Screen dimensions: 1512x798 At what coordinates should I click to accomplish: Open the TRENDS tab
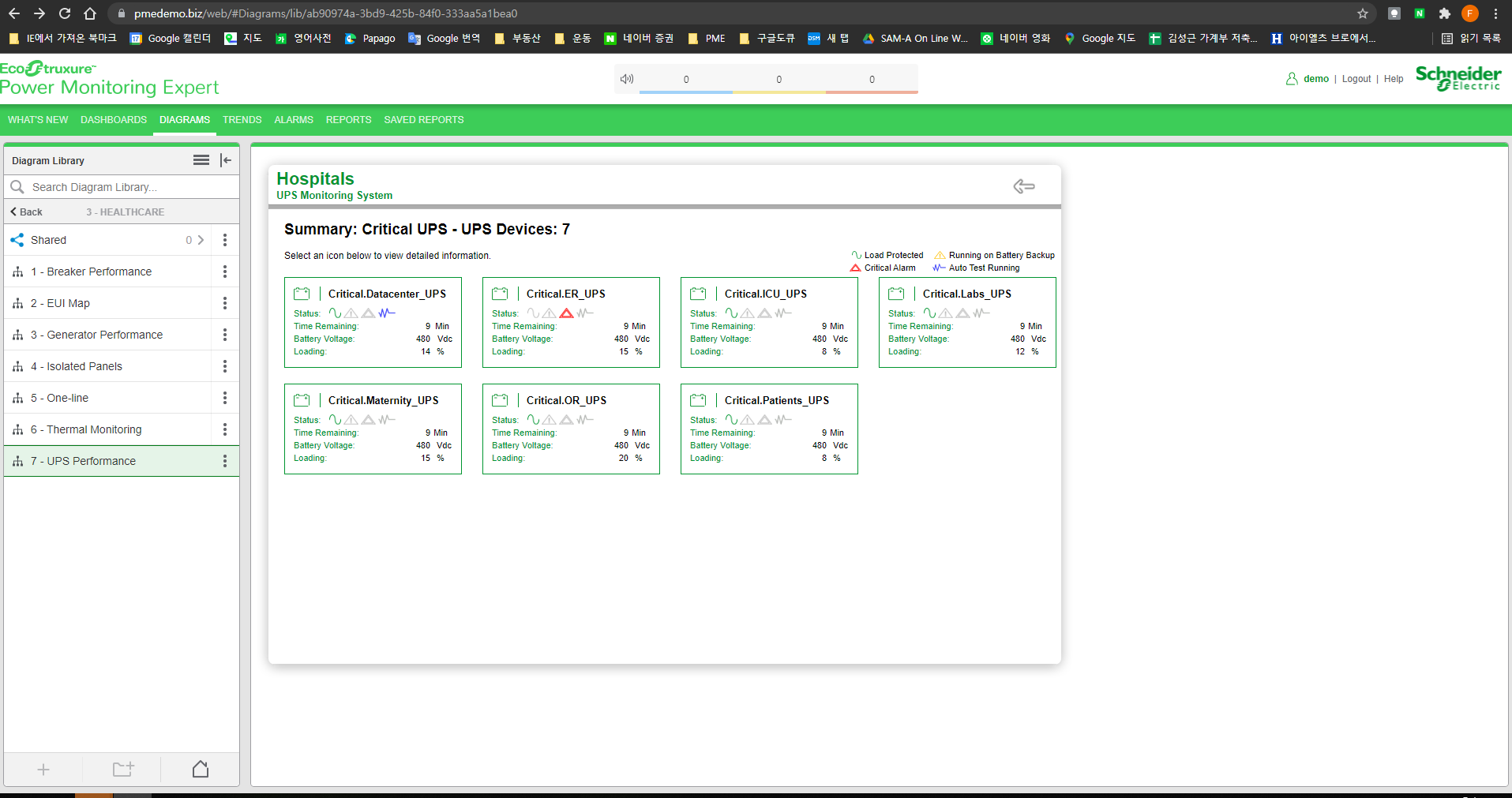tap(242, 120)
